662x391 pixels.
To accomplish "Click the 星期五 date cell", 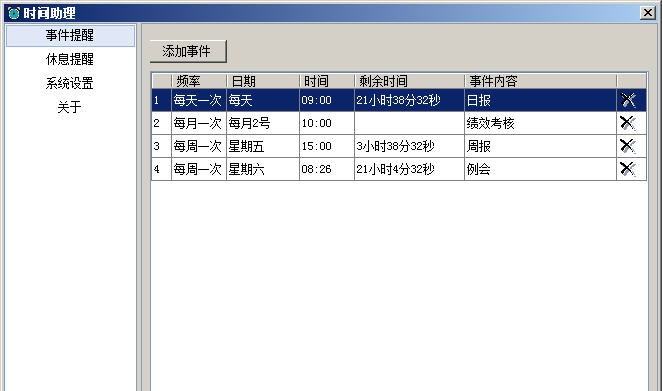I will tap(263, 146).
